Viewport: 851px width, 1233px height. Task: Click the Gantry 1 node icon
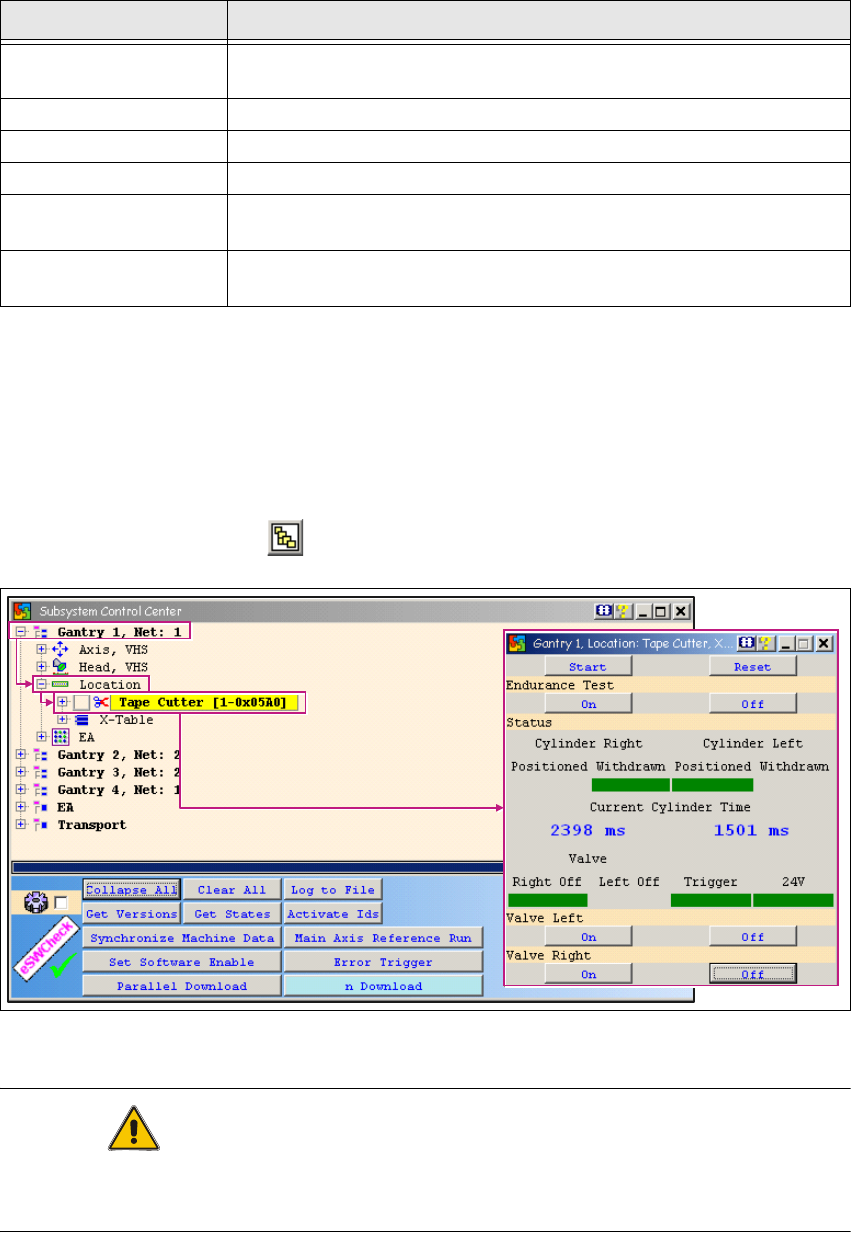pos(39,632)
